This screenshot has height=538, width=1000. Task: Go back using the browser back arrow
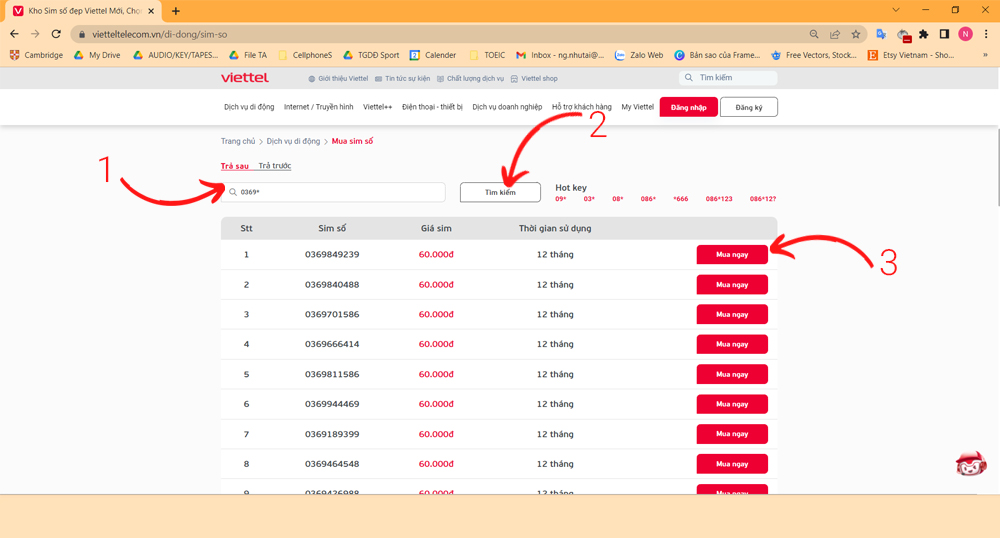[x=14, y=34]
